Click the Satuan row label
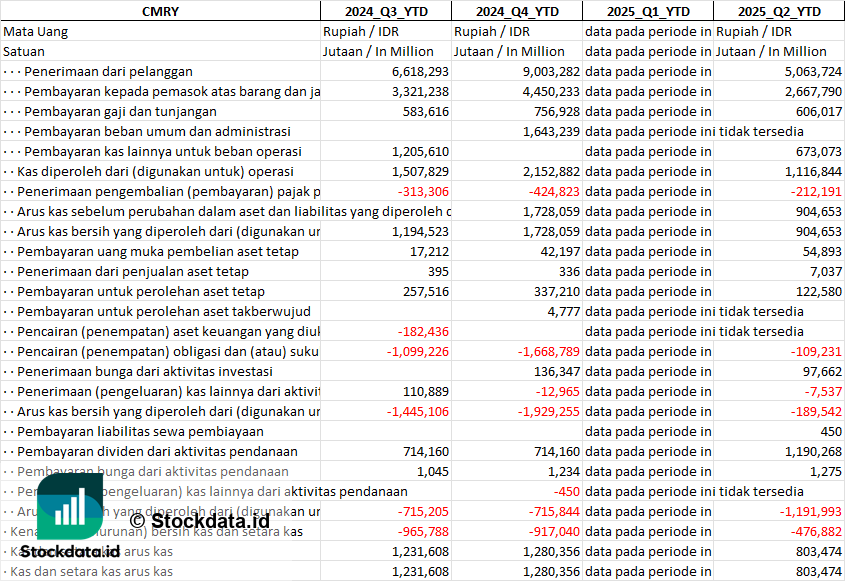 point(24,52)
